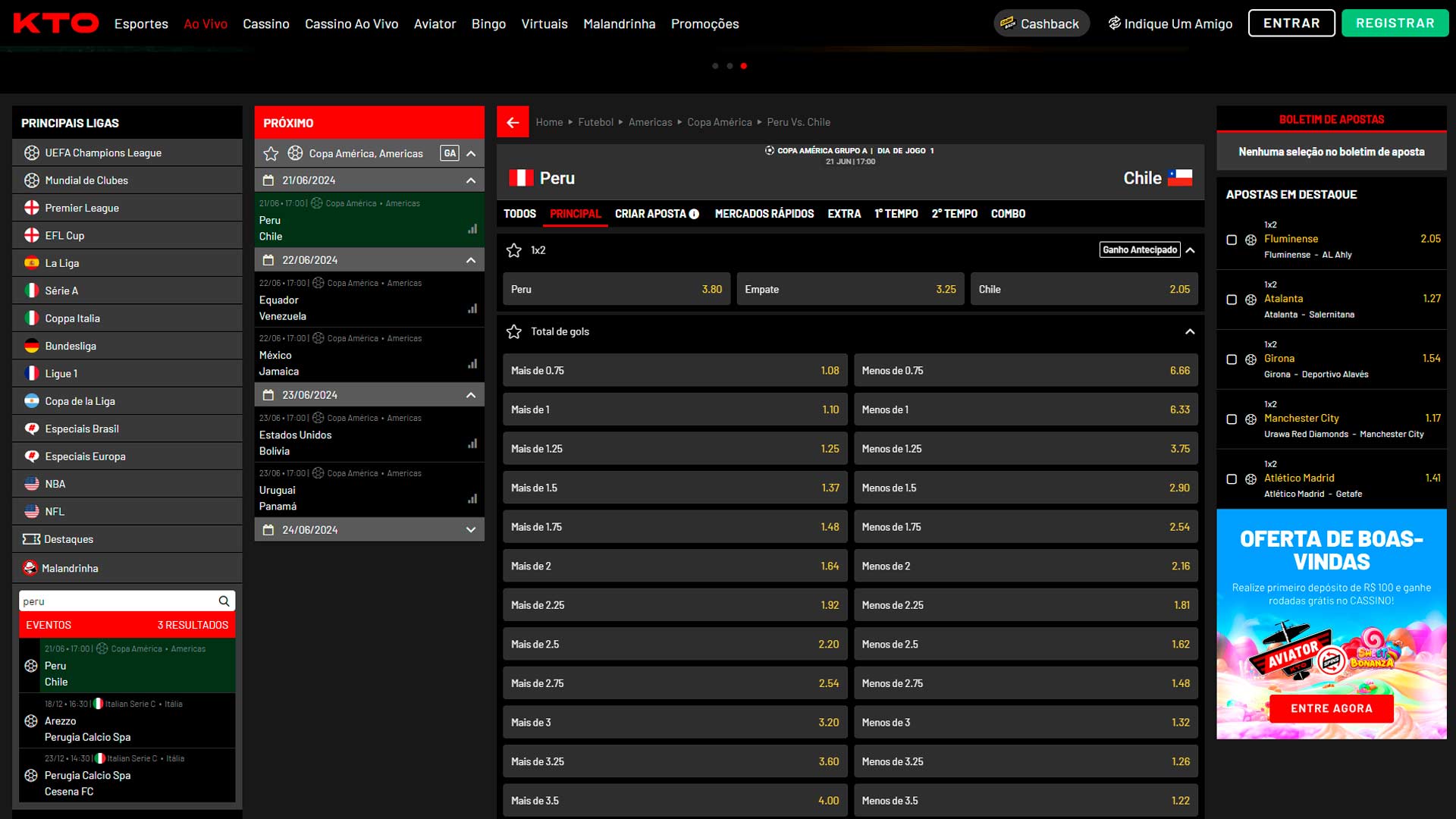
Task: Click the GA badge icon
Action: pyautogui.click(x=450, y=153)
